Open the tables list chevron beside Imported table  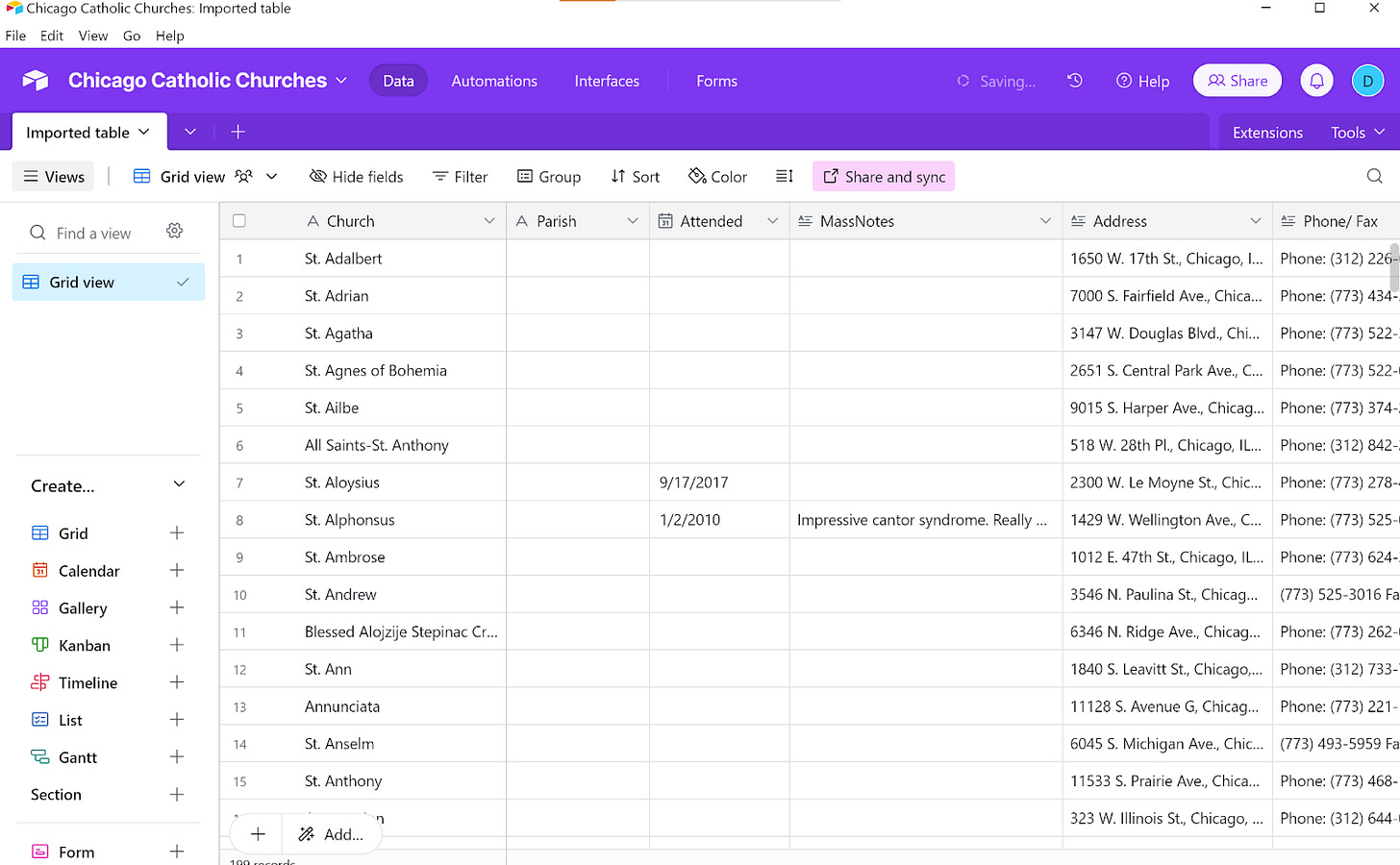[x=190, y=132]
